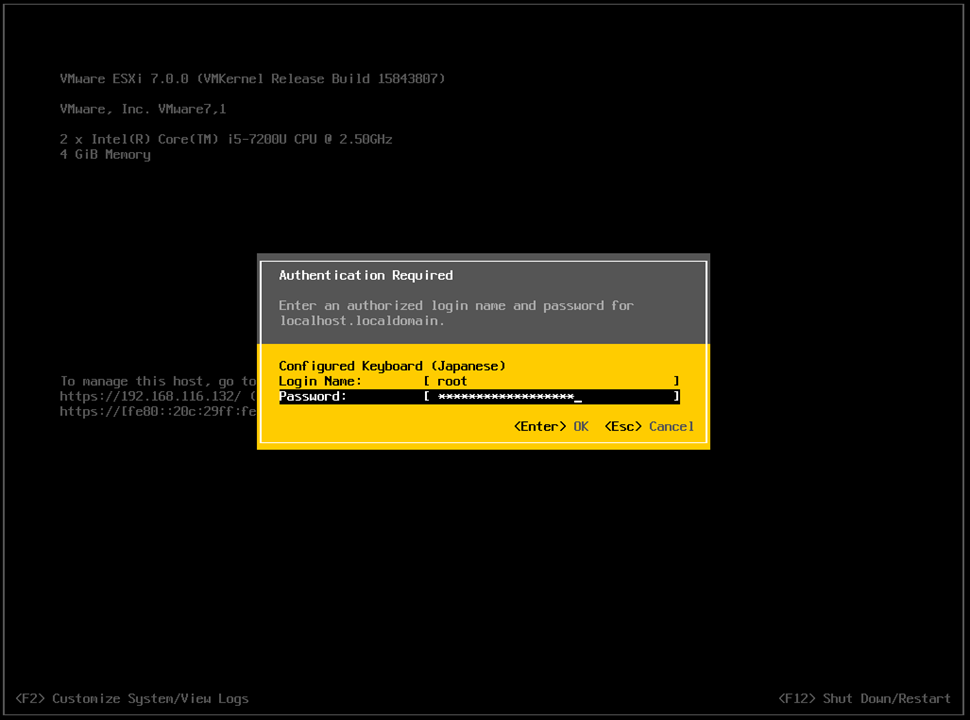
Task: Dismiss the dialog via Esc Cancel
Action: coord(649,426)
